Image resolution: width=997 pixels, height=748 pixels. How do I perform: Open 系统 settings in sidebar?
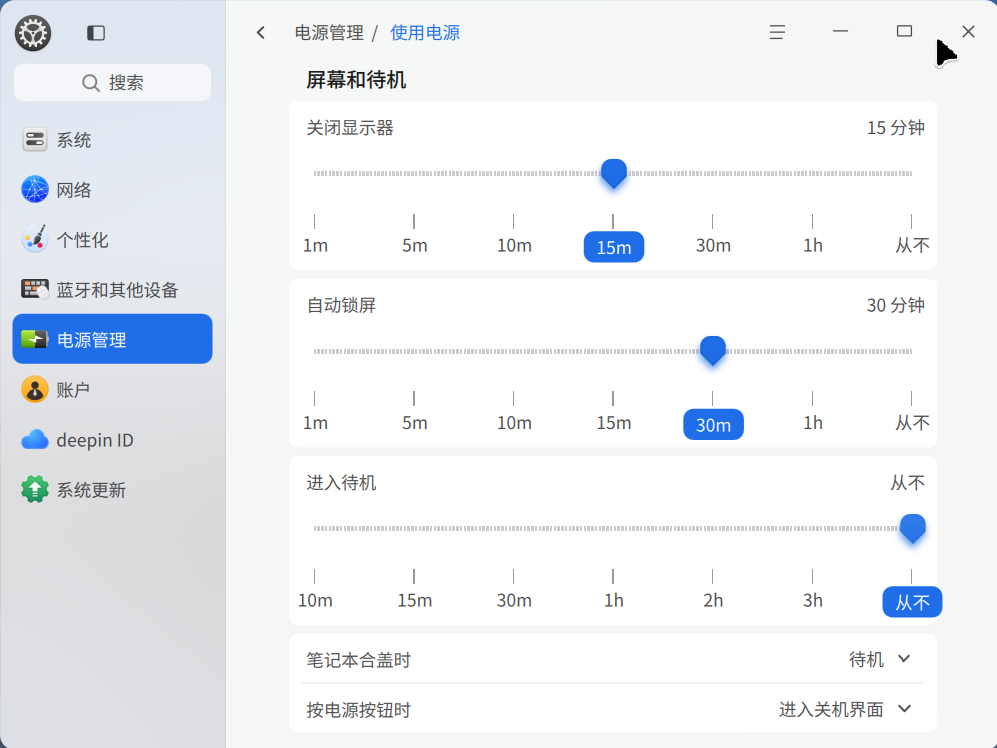[113, 140]
